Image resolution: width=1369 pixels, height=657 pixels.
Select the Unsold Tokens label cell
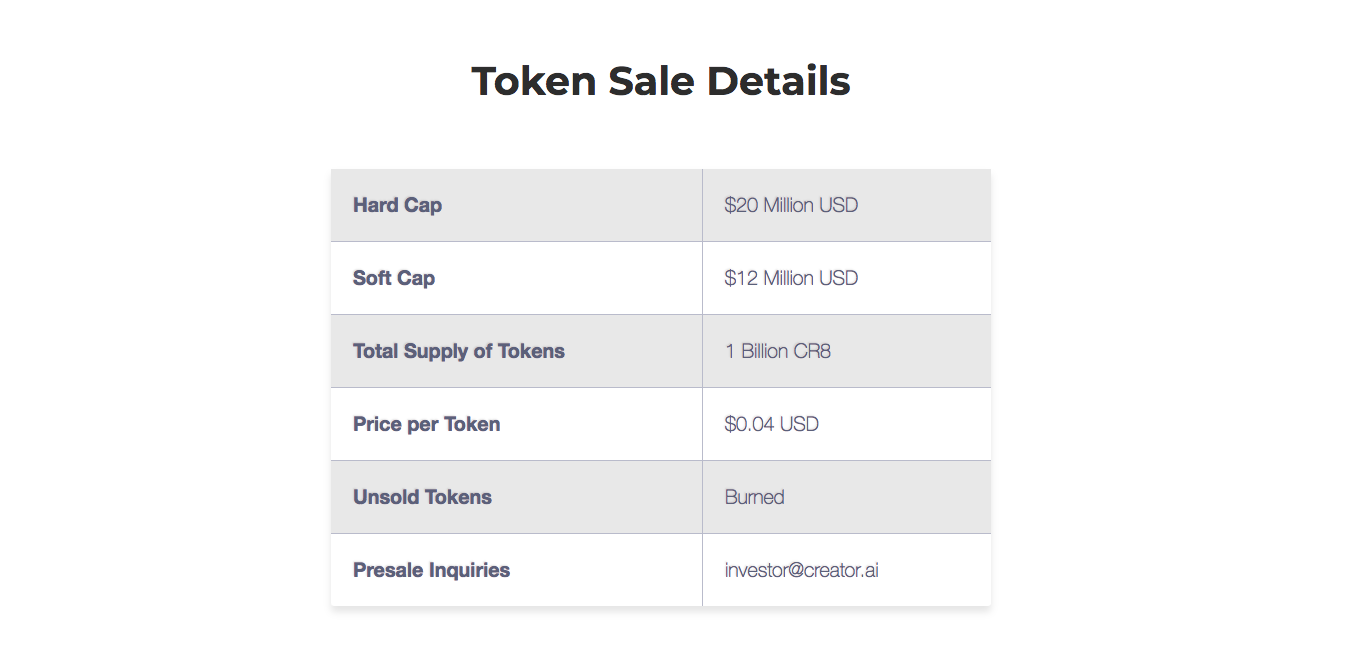point(516,497)
